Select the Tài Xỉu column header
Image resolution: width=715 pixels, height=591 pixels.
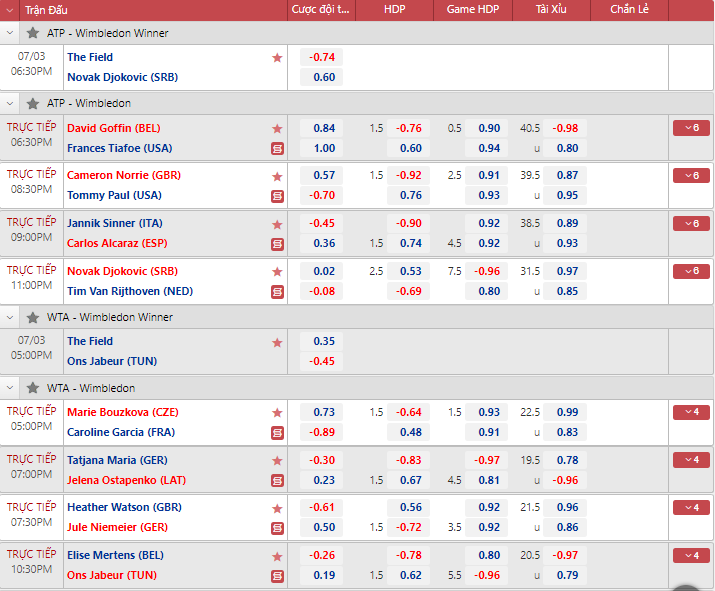[x=551, y=10]
